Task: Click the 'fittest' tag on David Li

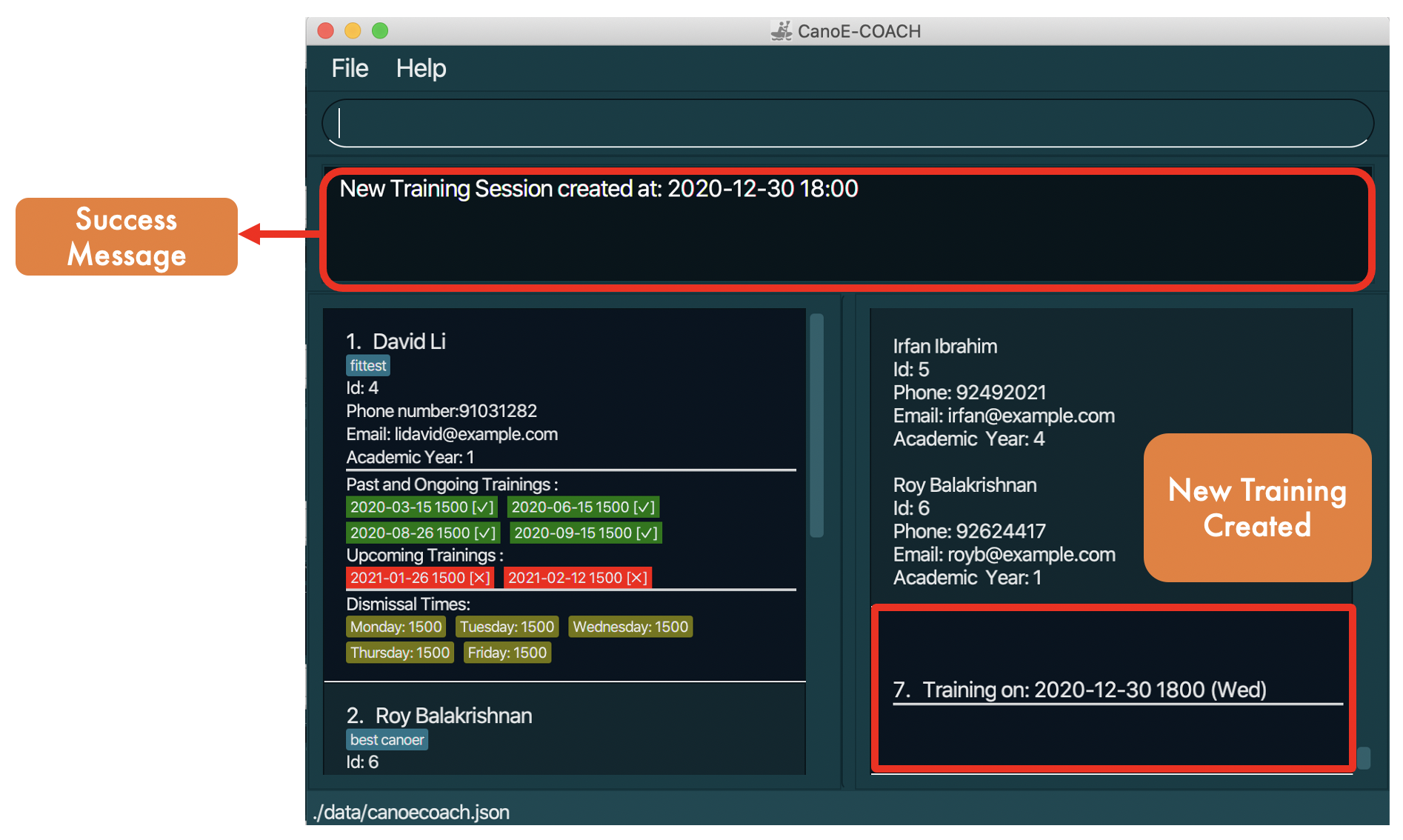Action: click(x=368, y=365)
